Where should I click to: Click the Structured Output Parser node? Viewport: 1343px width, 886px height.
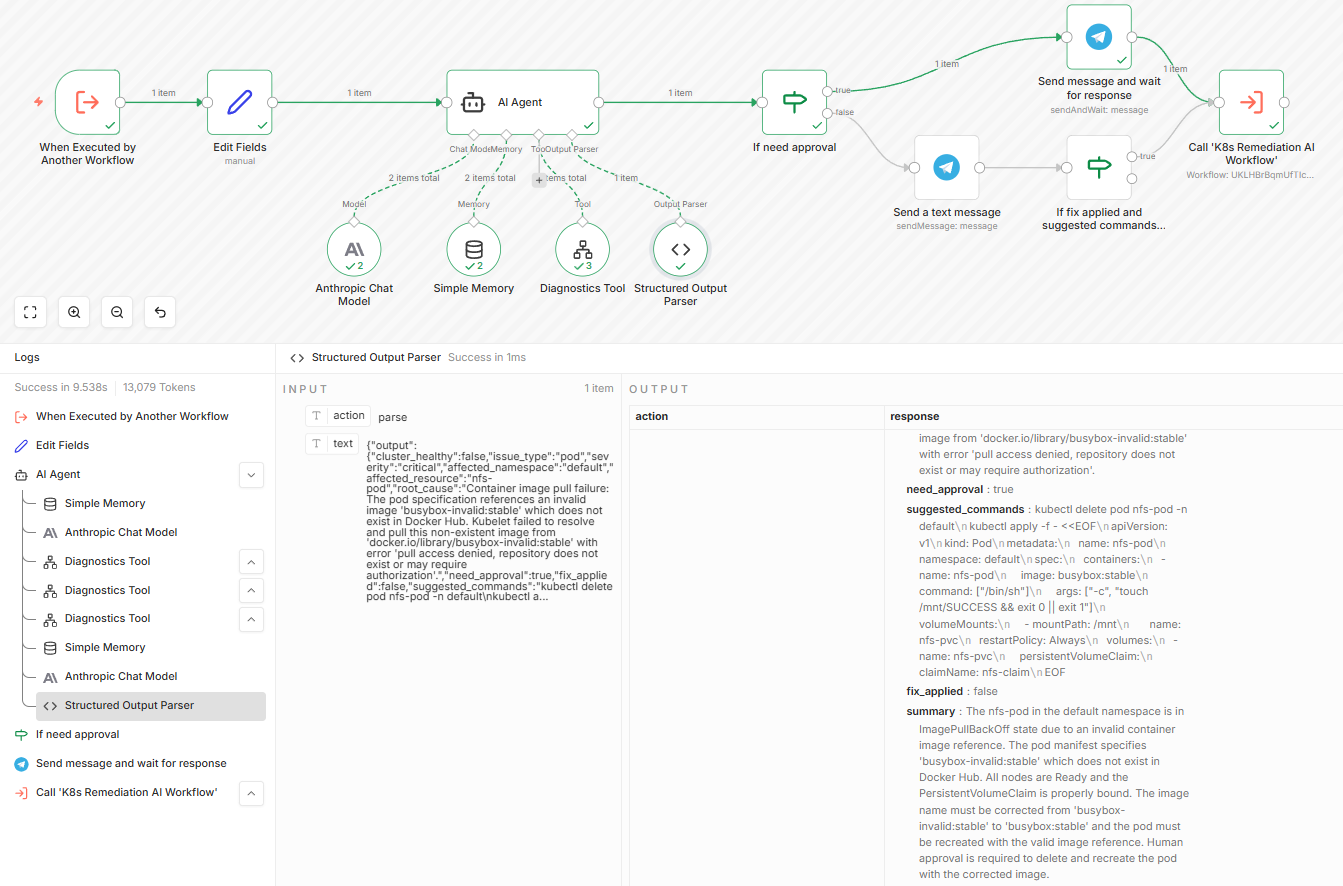click(x=681, y=249)
